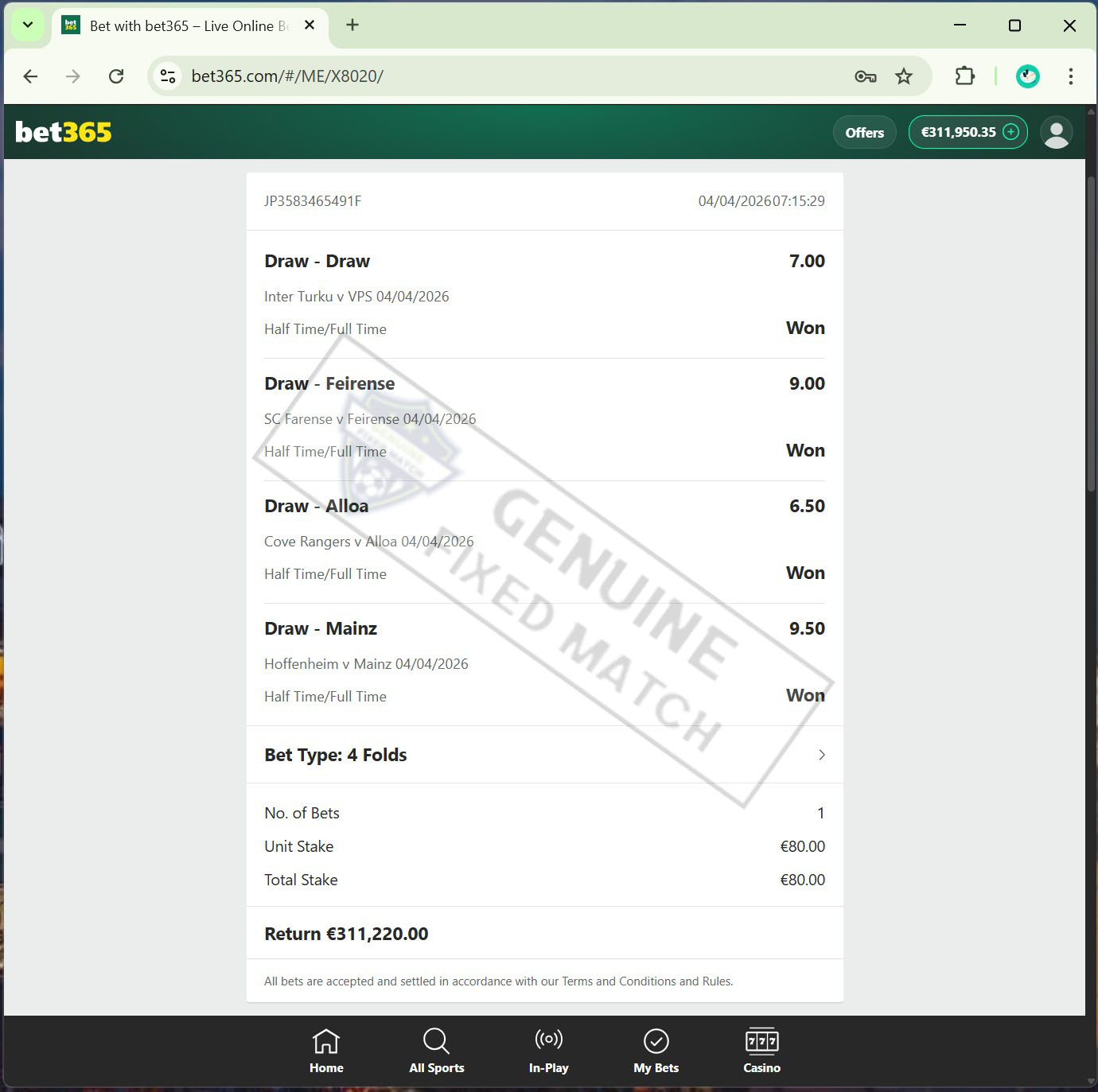Click the bet365 logo
Screen dimensions: 1098x1092
pos(62,132)
